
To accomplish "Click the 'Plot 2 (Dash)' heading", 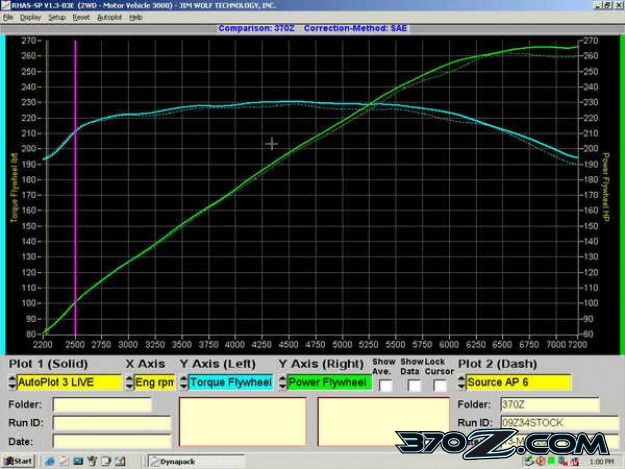I will click(497, 364).
